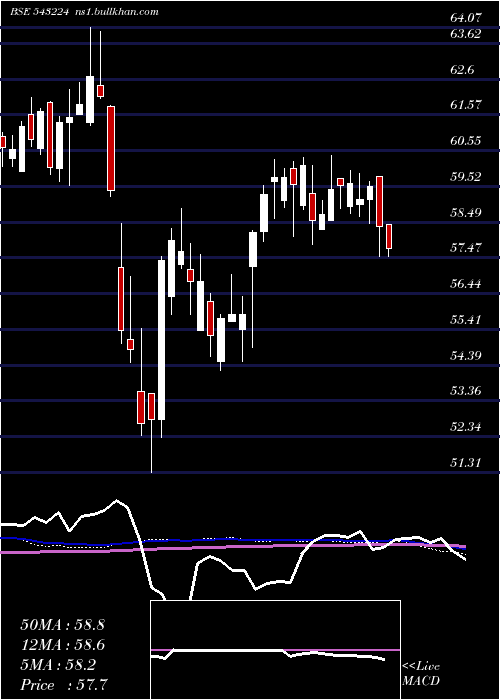Click the ns1.bullkhan.com watermark text
The image size is (500, 700).
point(116,12)
